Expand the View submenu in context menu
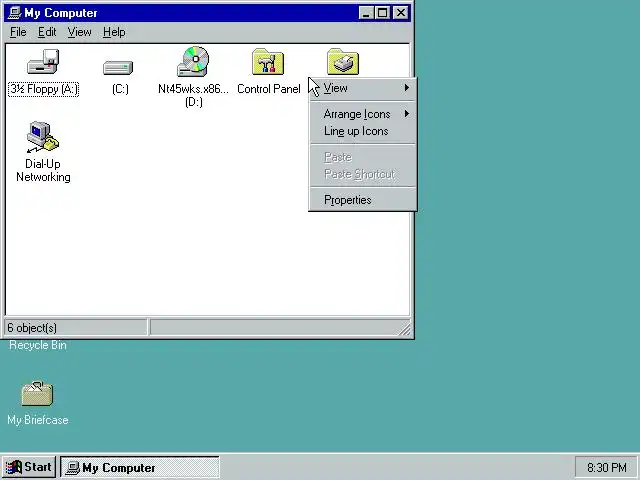Screen dimensions: 640x480 tap(362, 88)
